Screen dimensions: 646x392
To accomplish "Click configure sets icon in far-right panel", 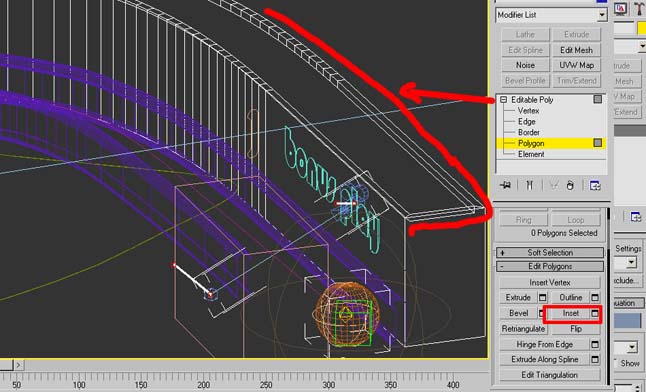I will click(636, 216).
